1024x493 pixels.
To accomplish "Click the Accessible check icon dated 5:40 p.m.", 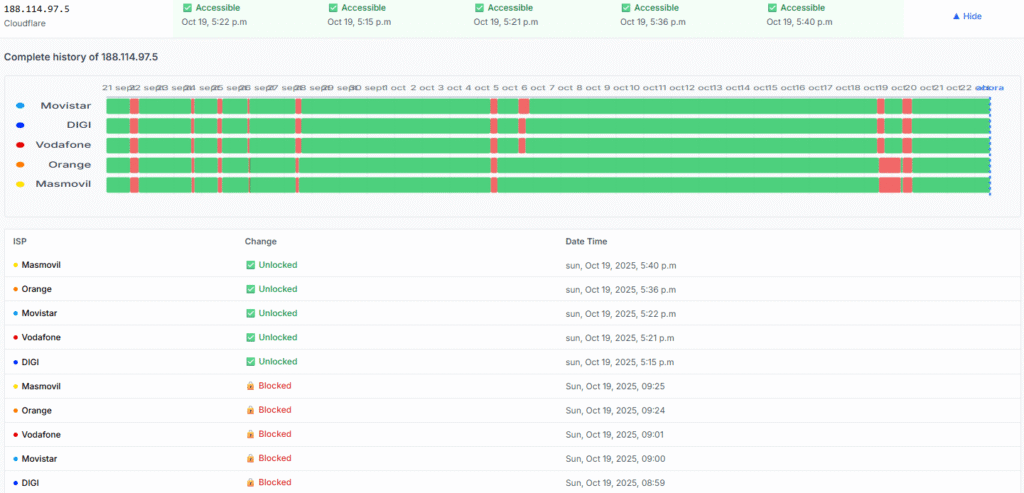I will (772, 8).
